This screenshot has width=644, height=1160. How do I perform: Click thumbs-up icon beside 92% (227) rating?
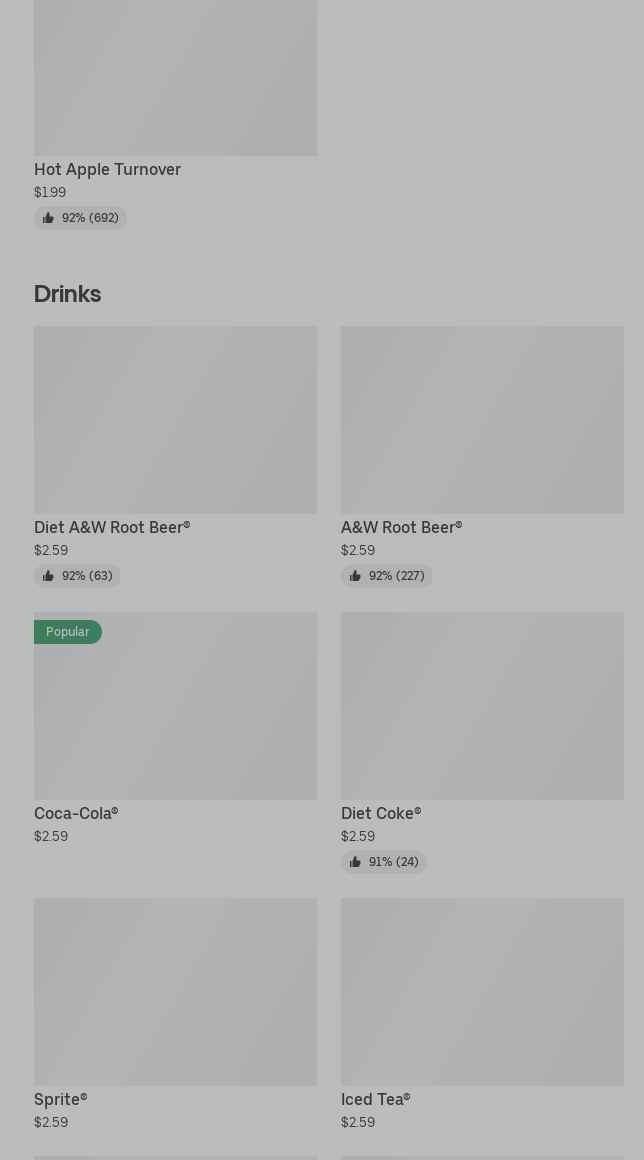[x=355, y=576]
